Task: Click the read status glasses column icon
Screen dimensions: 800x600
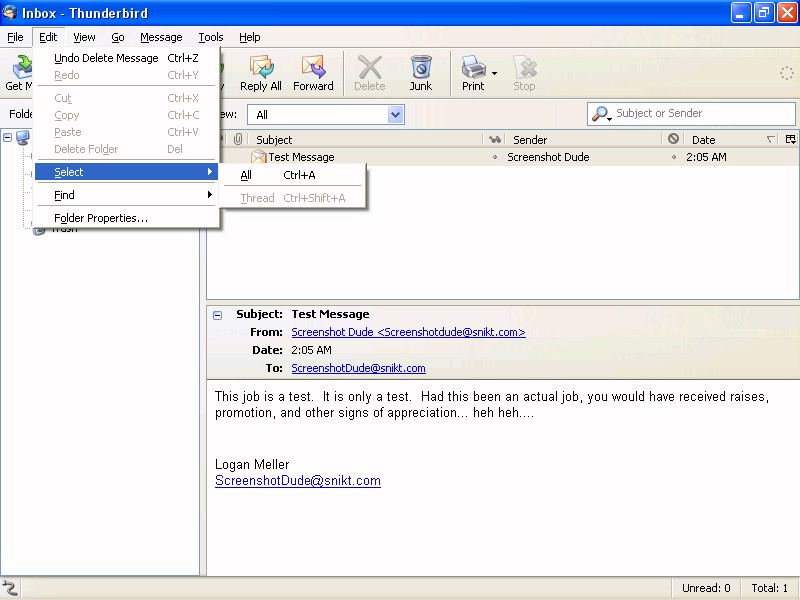Action: pyautogui.click(x=494, y=139)
